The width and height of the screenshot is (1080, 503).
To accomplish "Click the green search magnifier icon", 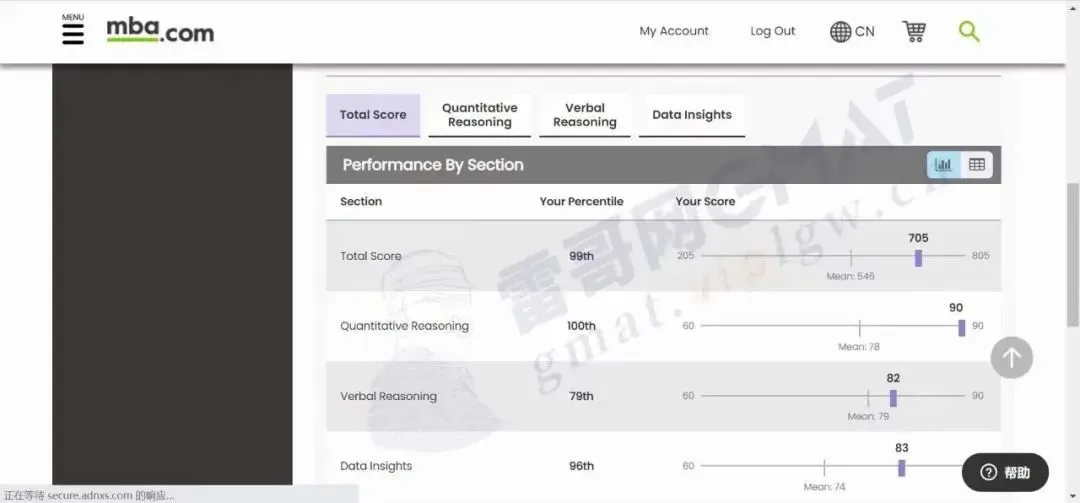I will [x=968, y=31].
